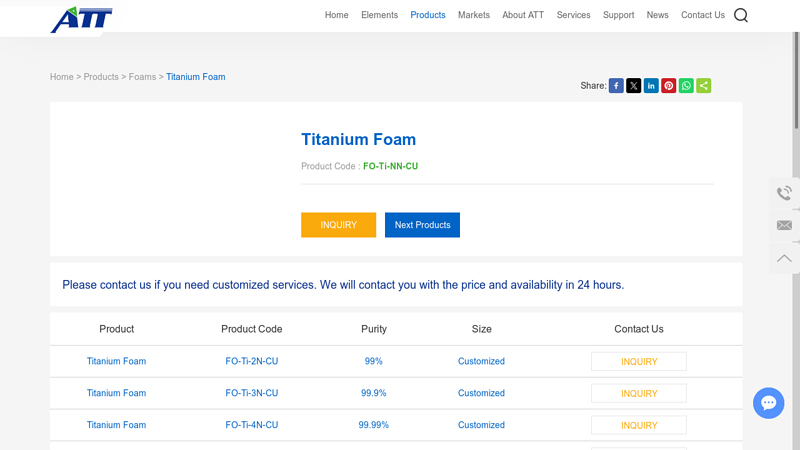This screenshot has width=800, height=450.
Task: Click the Size column header
Action: tap(481, 329)
